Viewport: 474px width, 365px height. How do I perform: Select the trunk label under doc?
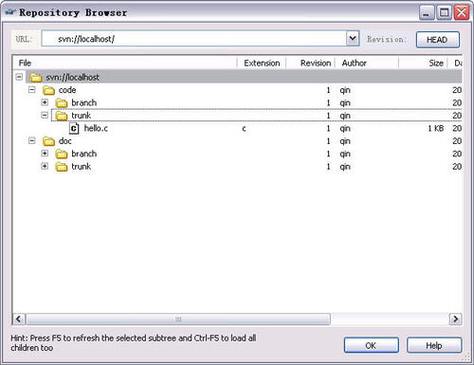(x=81, y=166)
